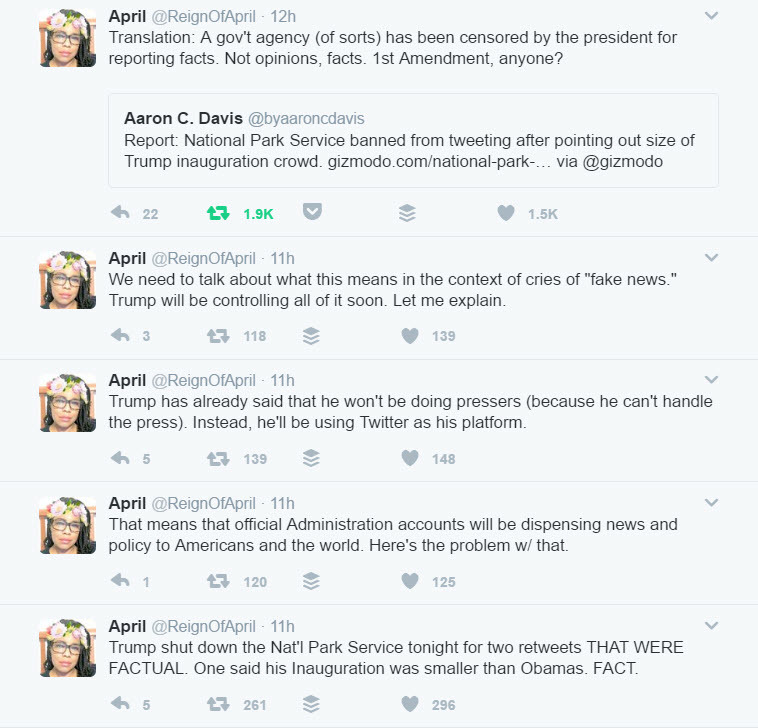
Task: Like the tweet with 296 likes
Action: 409,704
